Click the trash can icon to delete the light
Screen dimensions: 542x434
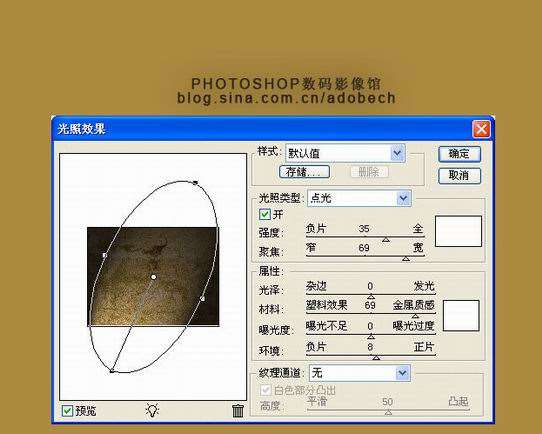(x=238, y=411)
